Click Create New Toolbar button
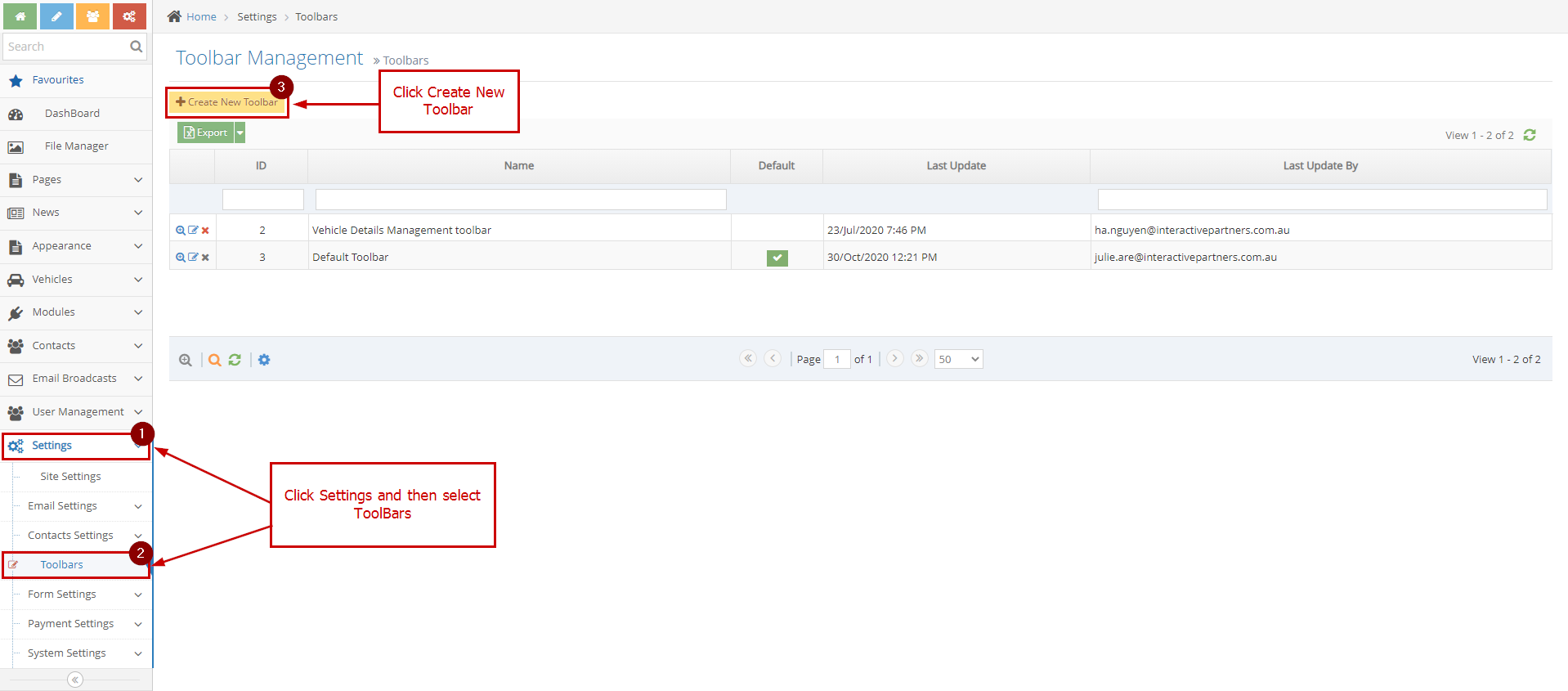This screenshot has height=691, width=1568. (x=227, y=102)
